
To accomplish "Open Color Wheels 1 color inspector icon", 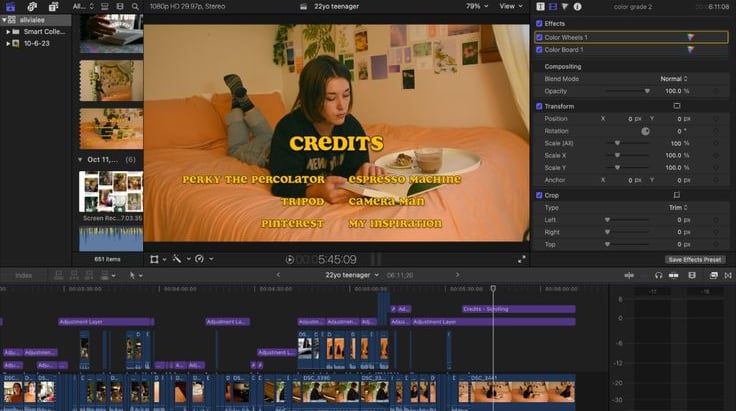I will coord(690,37).
